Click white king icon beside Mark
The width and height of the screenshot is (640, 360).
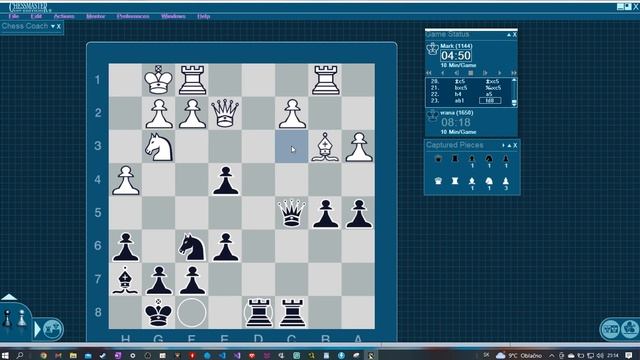432,49
